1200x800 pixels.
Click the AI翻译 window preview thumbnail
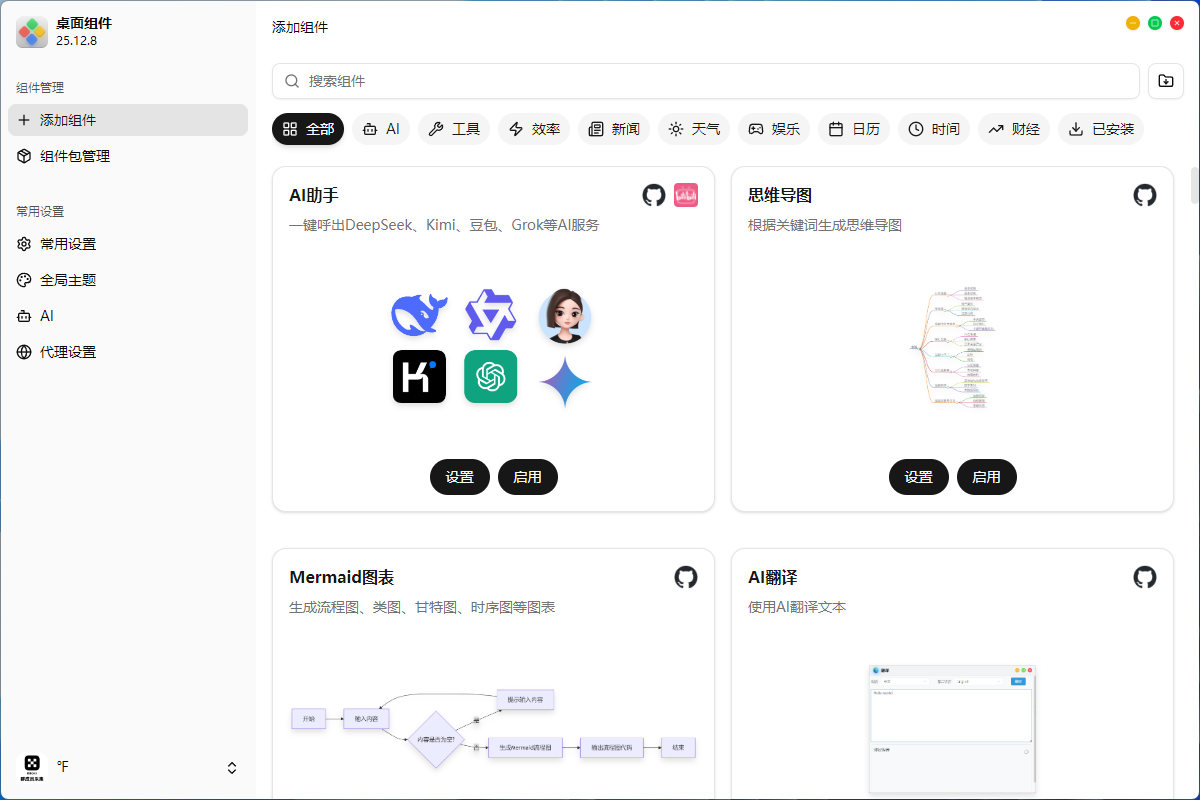coord(952,730)
